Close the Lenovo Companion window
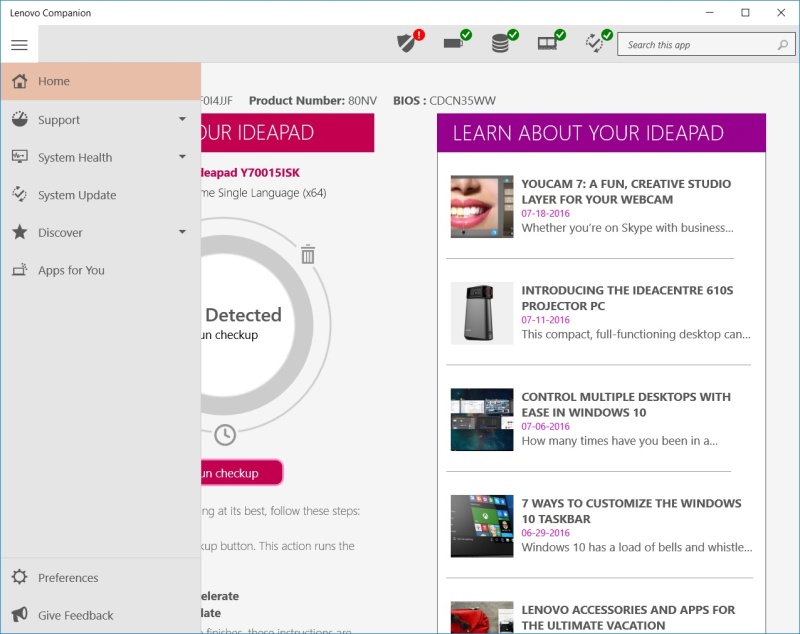 781,13
